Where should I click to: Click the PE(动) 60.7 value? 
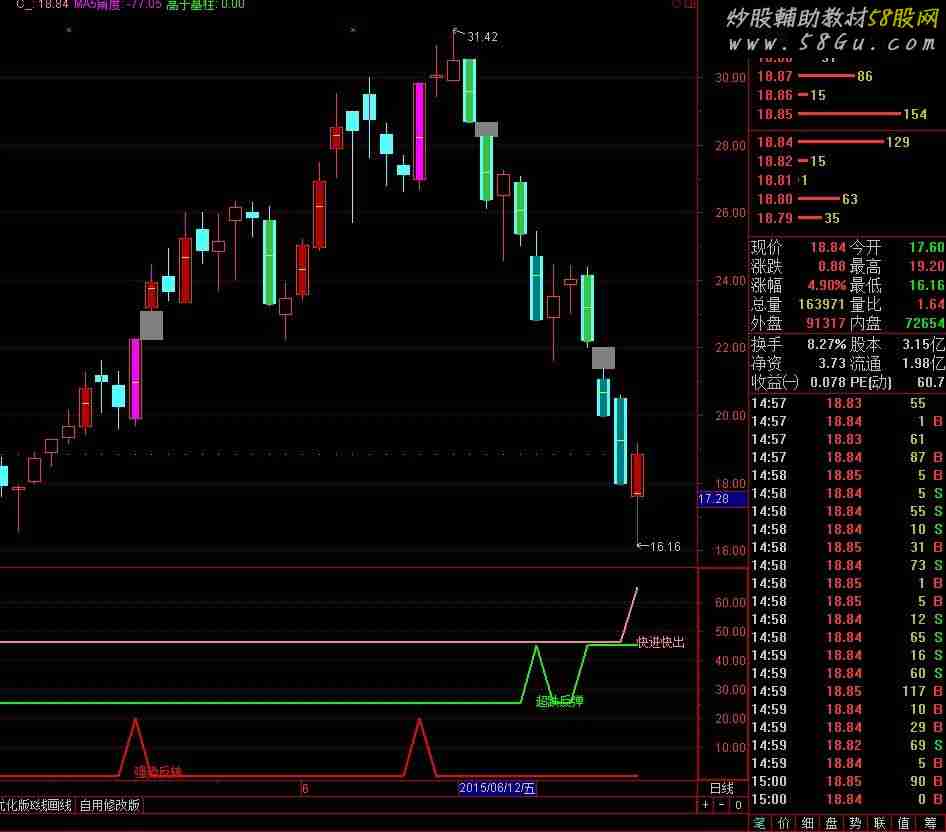pyautogui.click(x=930, y=382)
